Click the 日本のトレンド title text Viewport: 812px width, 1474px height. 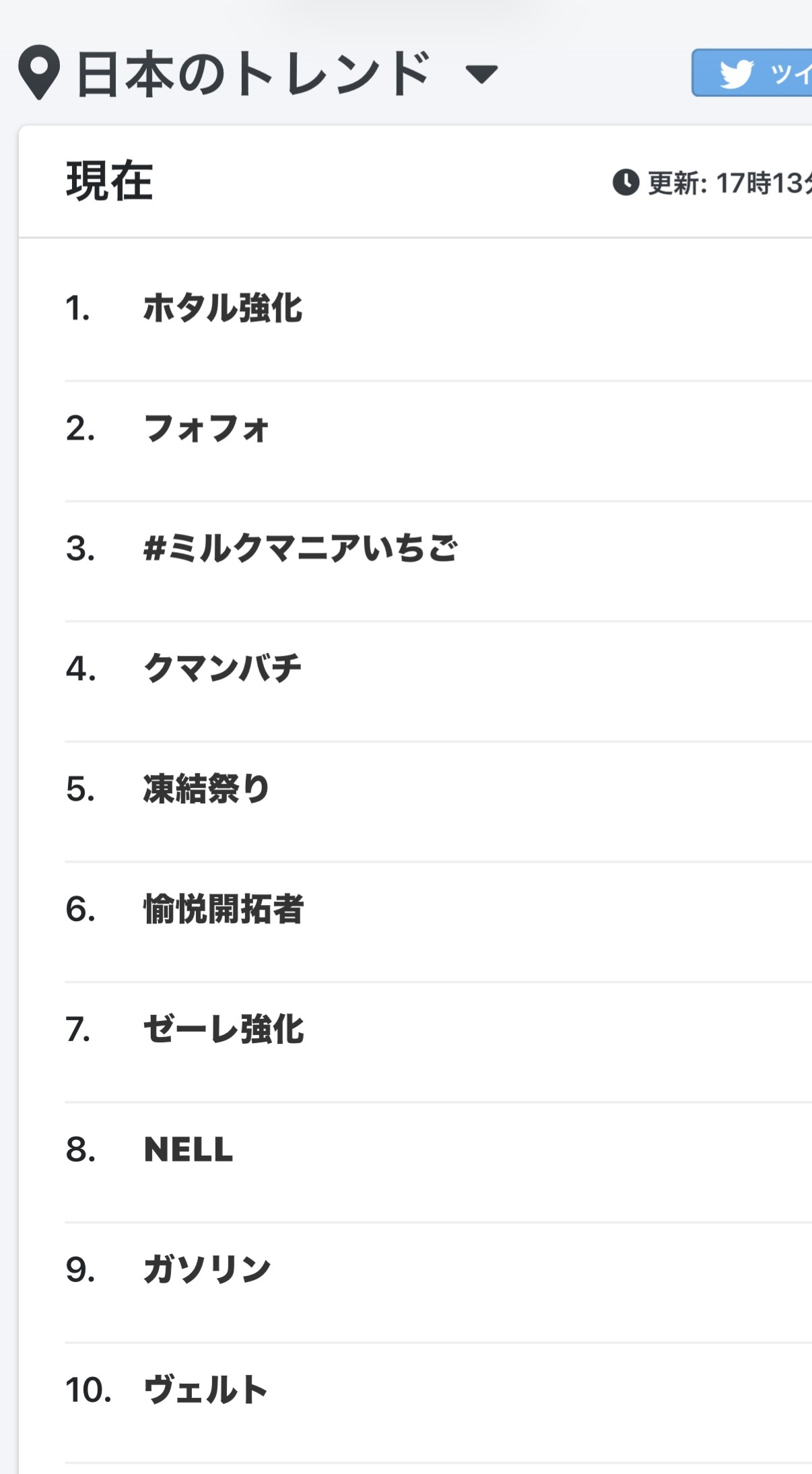(x=253, y=73)
